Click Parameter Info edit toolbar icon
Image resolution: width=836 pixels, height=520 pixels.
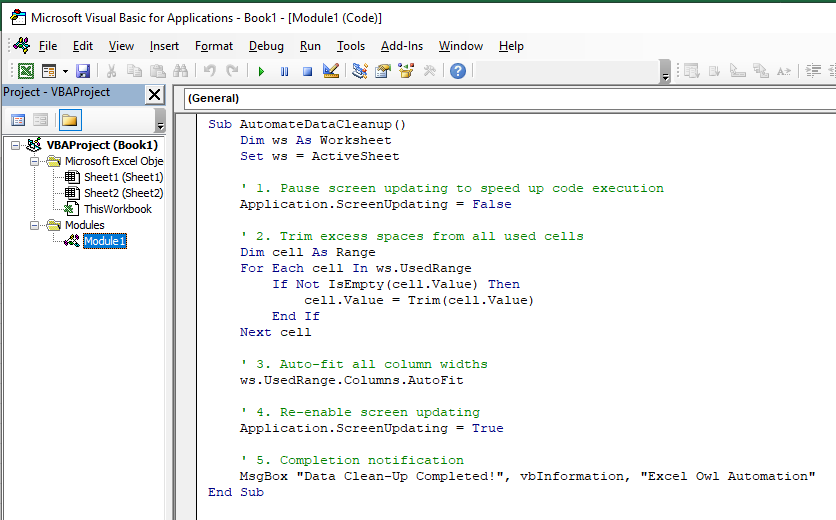pyautogui.click(x=760, y=71)
